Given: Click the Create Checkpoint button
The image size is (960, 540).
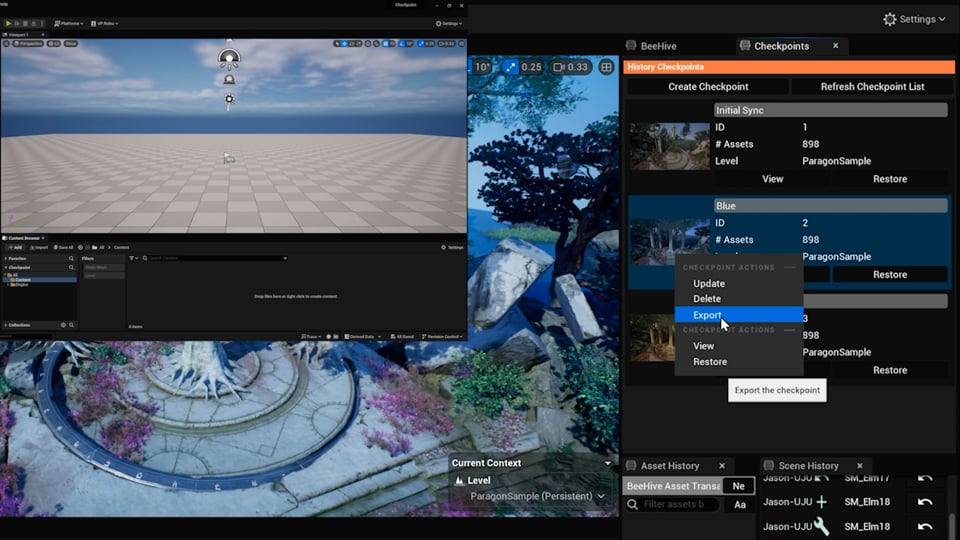Looking at the screenshot, I should tap(708, 86).
